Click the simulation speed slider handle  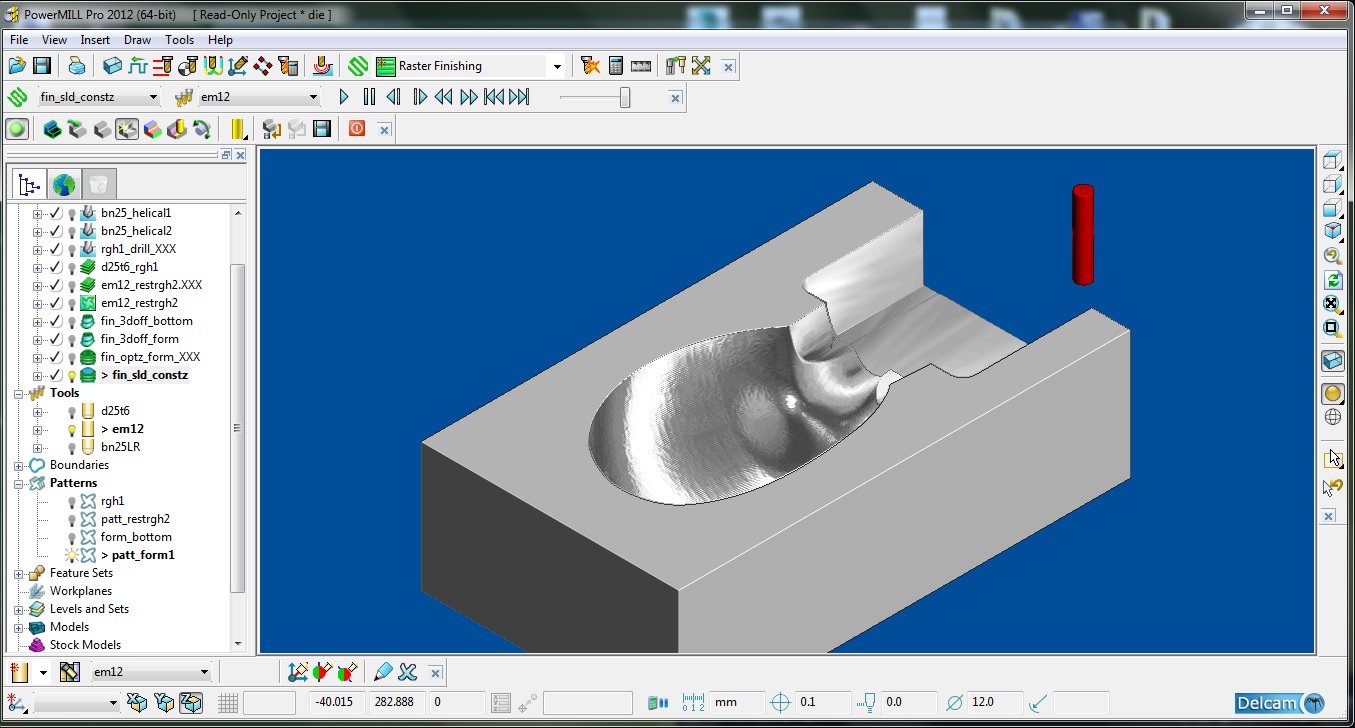[625, 97]
